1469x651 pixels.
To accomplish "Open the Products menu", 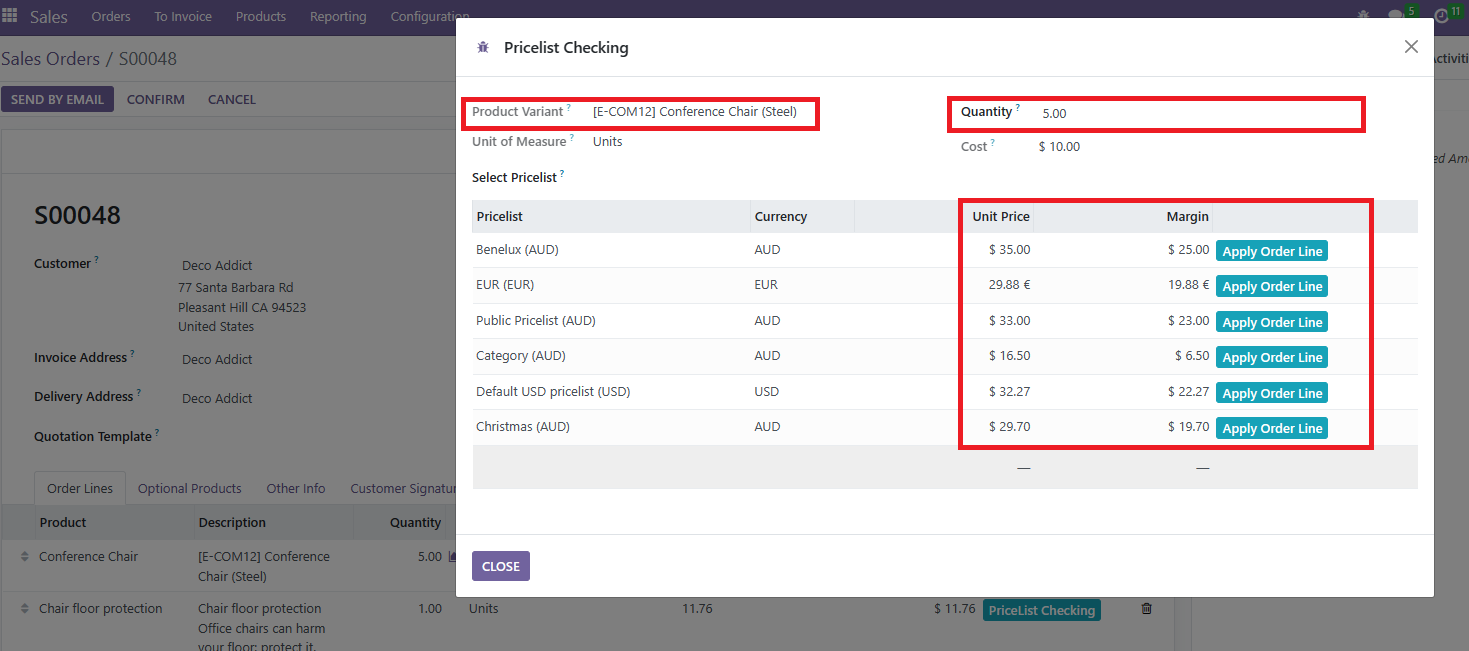I will pyautogui.click(x=261, y=17).
